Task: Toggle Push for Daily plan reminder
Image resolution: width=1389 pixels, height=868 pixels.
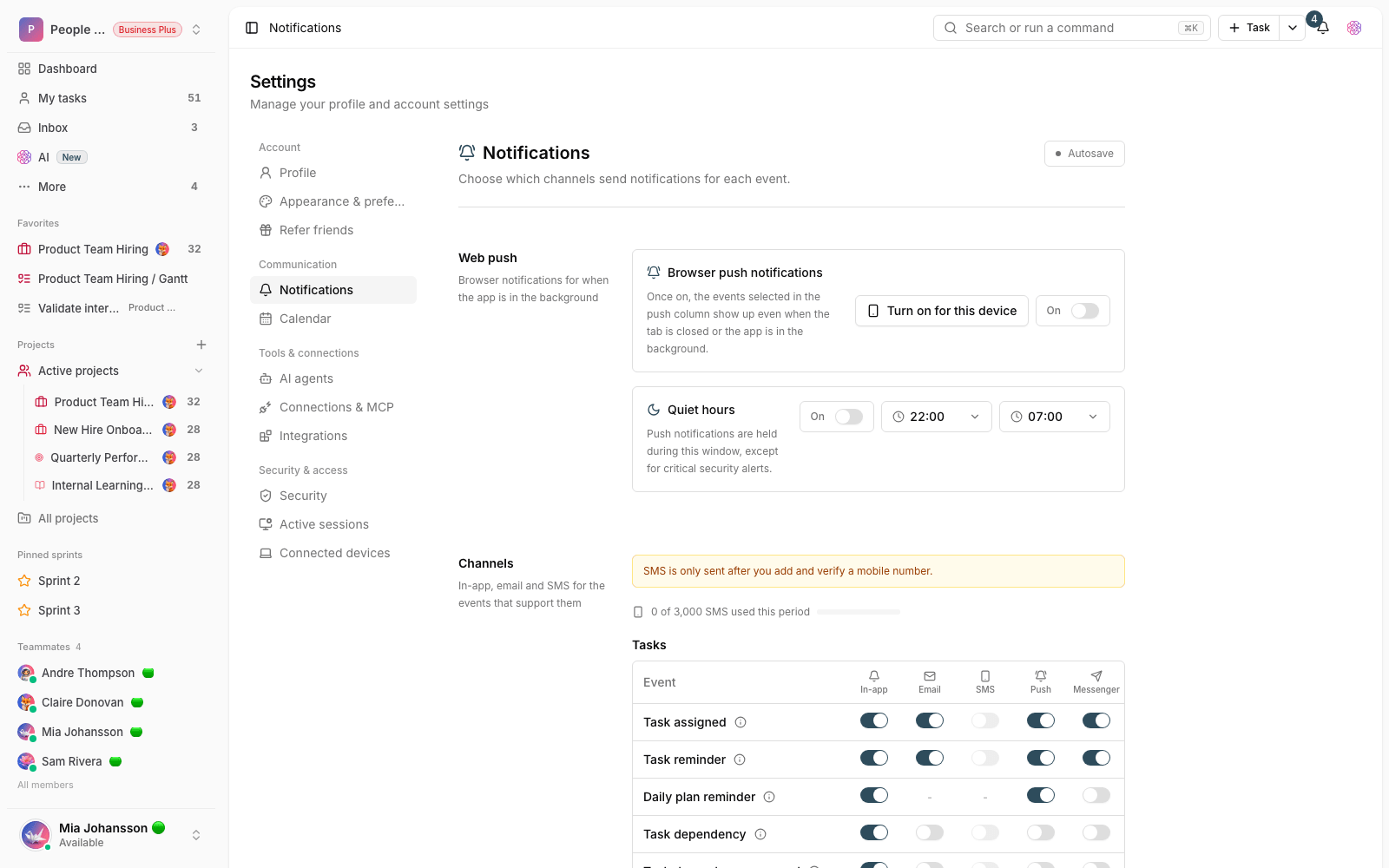Action: pos(1041,795)
